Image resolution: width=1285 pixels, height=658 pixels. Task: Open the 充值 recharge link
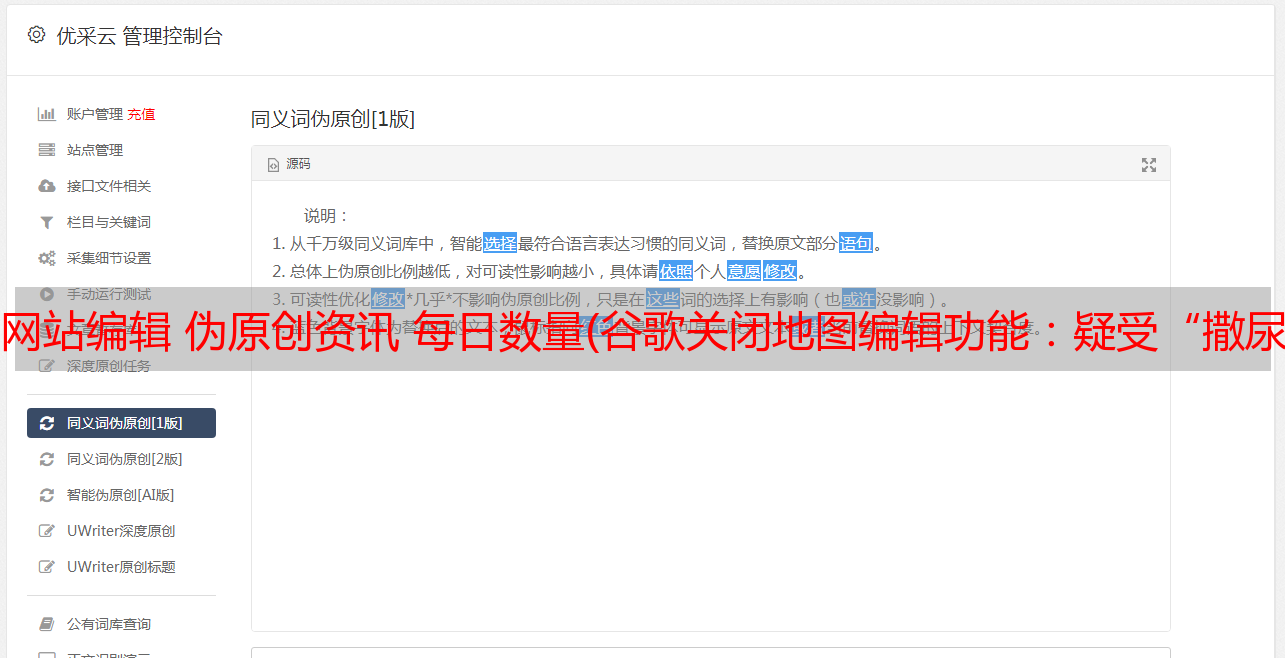141,114
